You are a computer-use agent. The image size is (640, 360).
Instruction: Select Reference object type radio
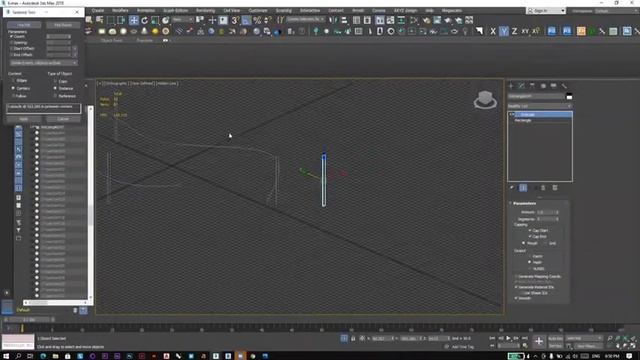55,96
